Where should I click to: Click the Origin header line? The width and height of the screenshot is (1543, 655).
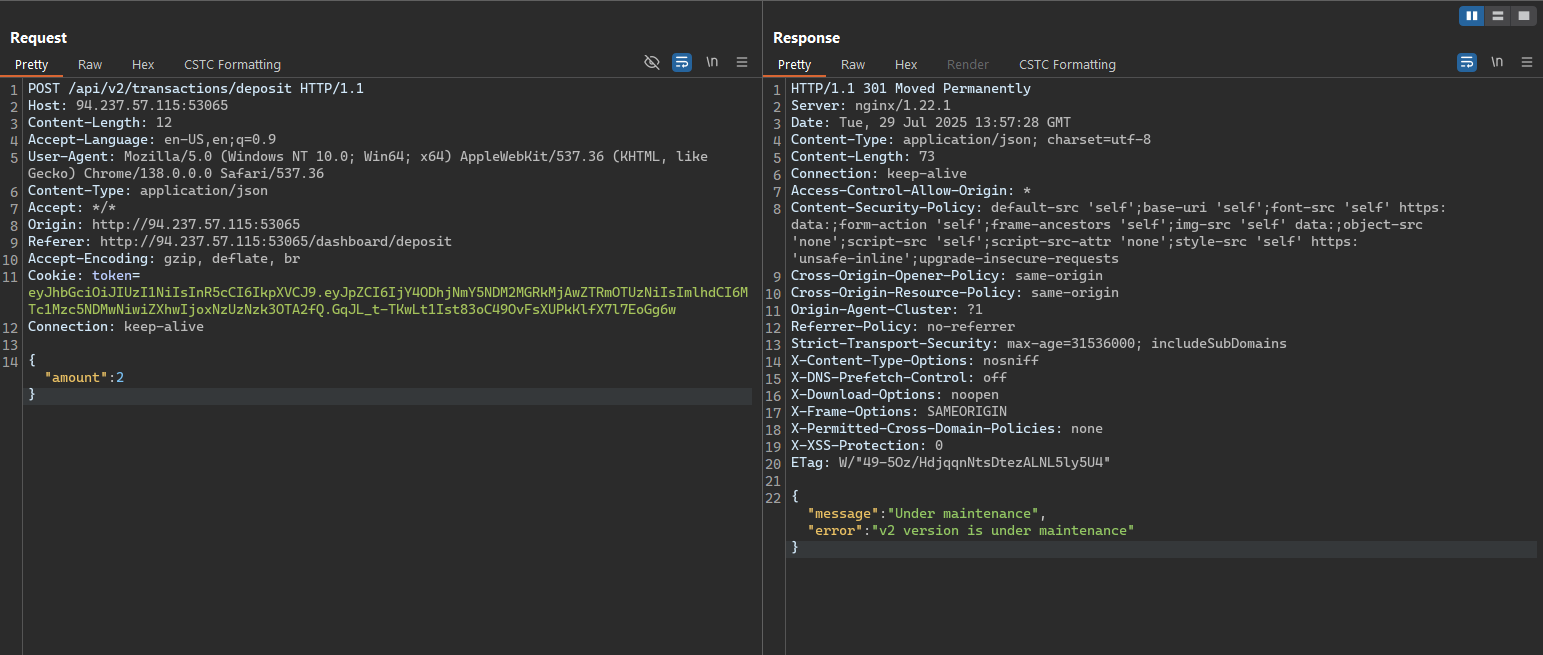[164, 224]
